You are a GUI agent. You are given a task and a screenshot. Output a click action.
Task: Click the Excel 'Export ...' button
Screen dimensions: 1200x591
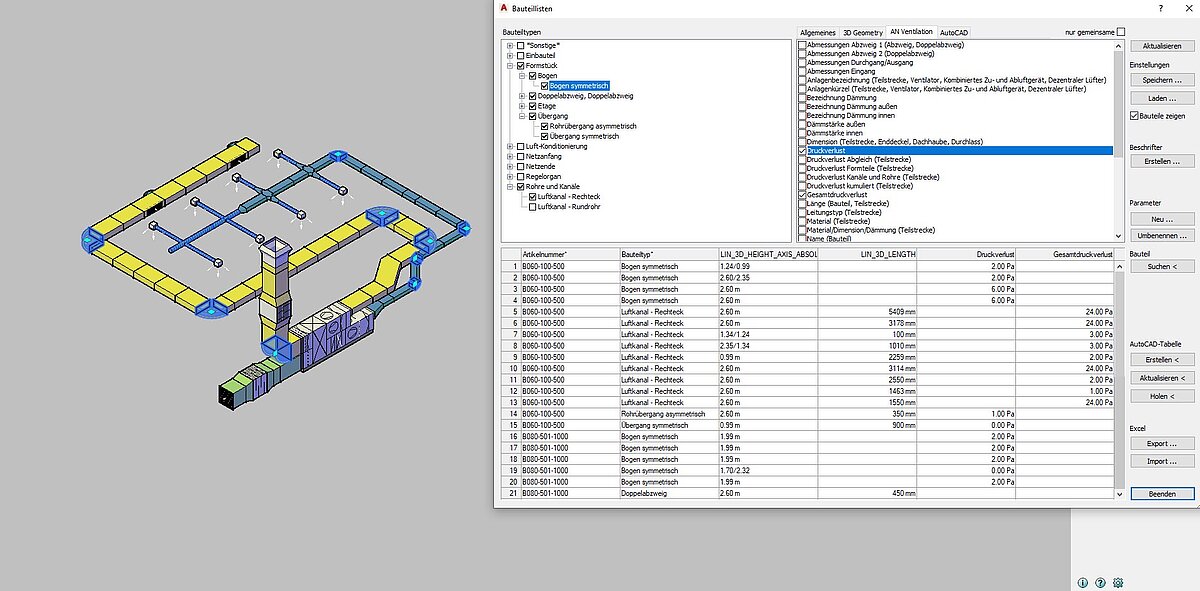pyautogui.click(x=1161, y=443)
